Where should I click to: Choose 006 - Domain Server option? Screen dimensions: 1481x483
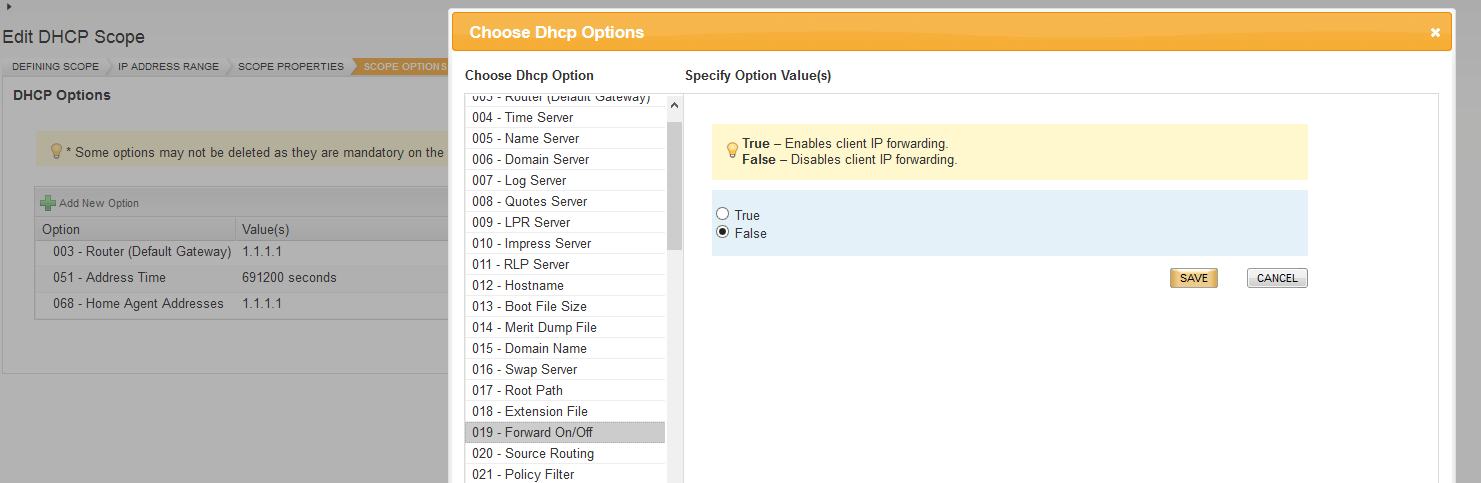[x=565, y=159]
